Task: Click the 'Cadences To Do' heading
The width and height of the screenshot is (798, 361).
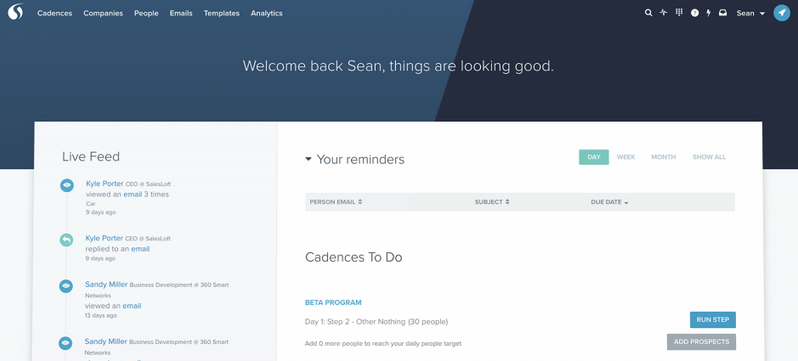Action: pyautogui.click(x=354, y=257)
